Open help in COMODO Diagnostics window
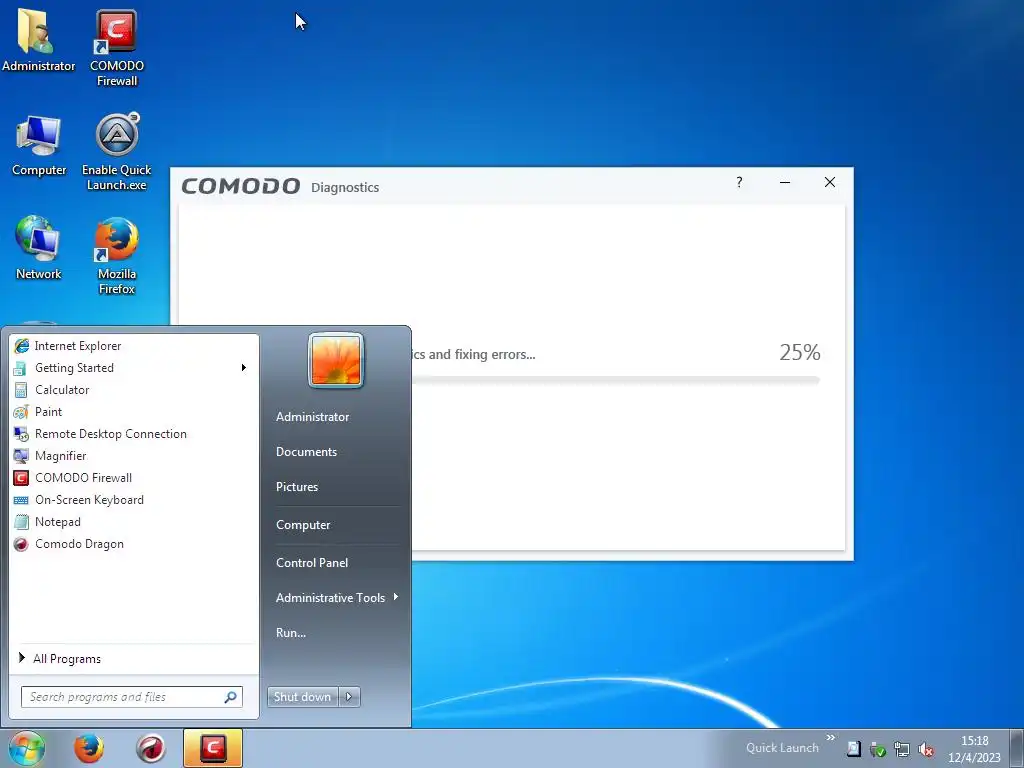Screen dimensions: 1024x768 (739, 182)
